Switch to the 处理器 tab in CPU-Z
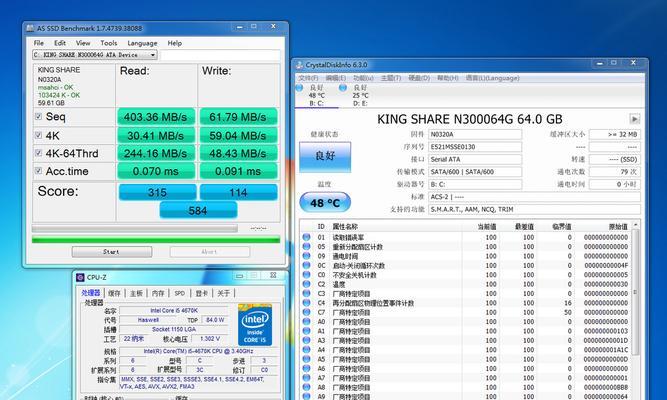Image resolution: width=667 pixels, height=400 pixels. pos(91,293)
